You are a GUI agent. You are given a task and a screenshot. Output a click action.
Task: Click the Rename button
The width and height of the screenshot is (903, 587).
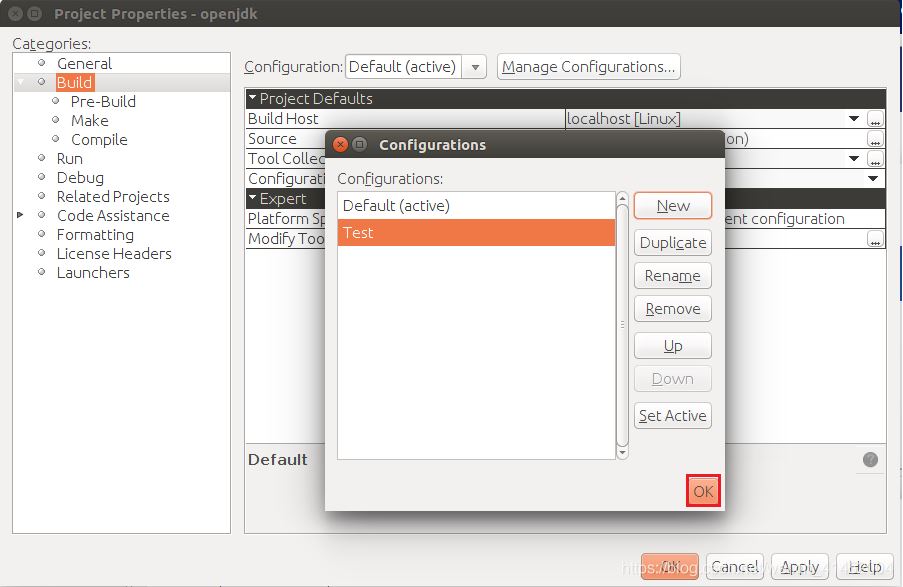coord(673,276)
